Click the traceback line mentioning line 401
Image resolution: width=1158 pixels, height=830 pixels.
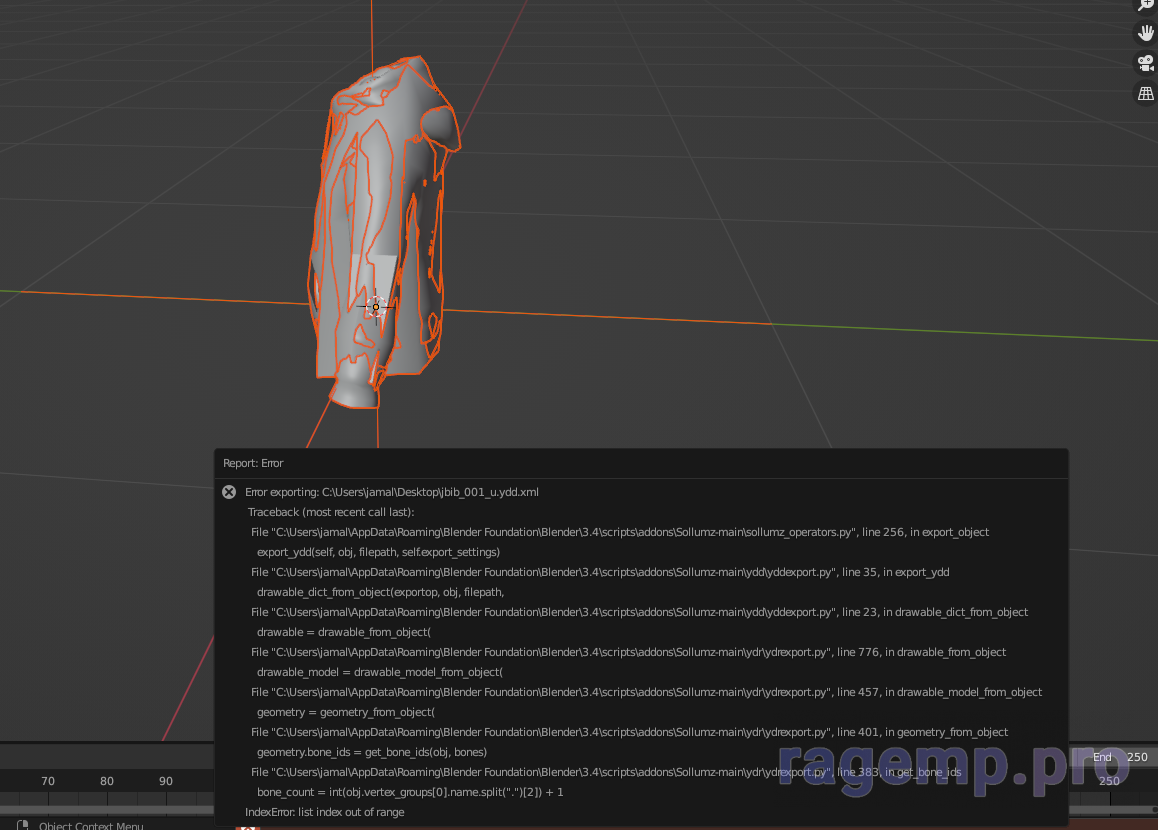pyautogui.click(x=629, y=731)
